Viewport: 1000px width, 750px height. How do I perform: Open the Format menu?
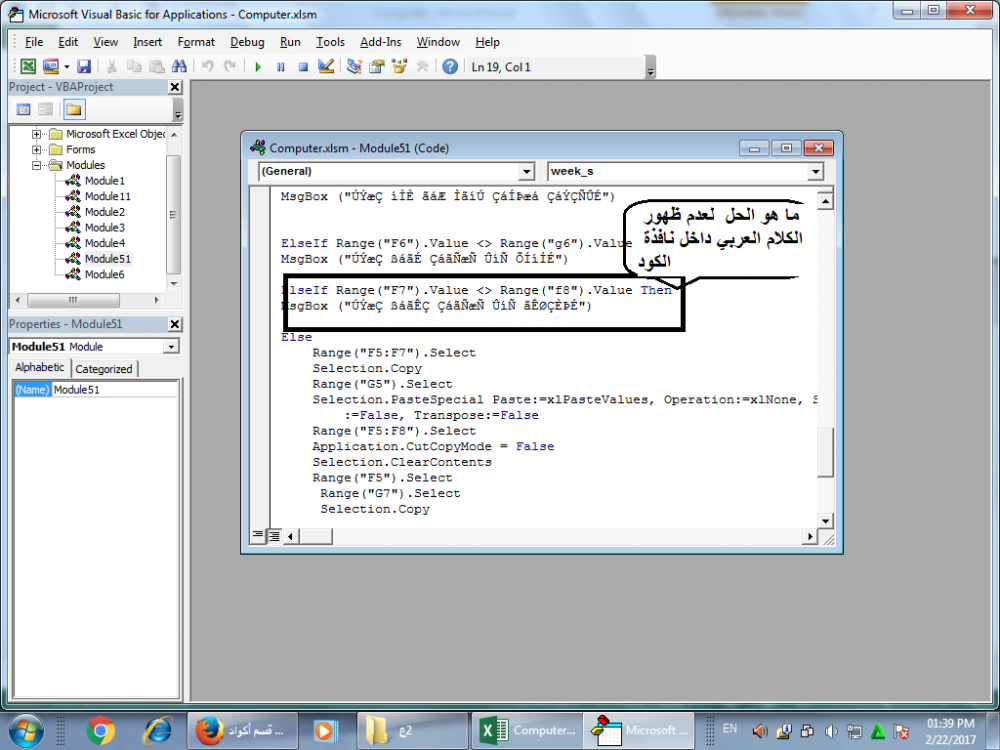tap(196, 42)
